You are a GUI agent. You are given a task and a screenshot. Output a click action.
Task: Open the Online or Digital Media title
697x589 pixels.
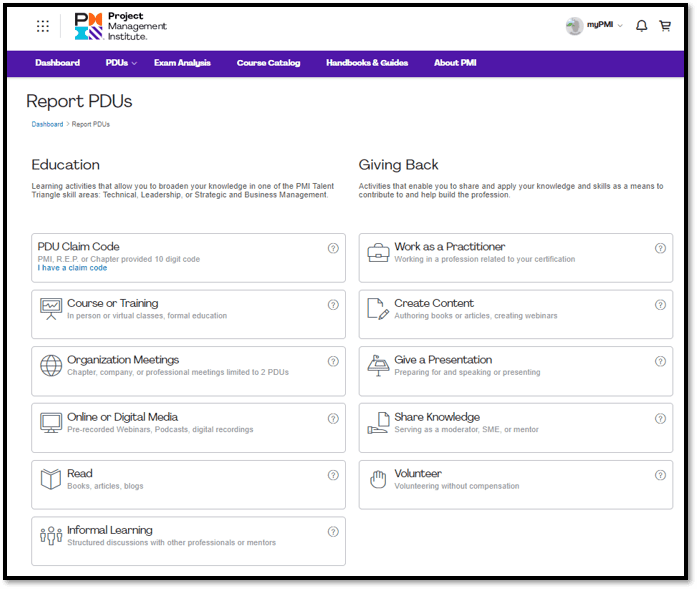pos(122,417)
